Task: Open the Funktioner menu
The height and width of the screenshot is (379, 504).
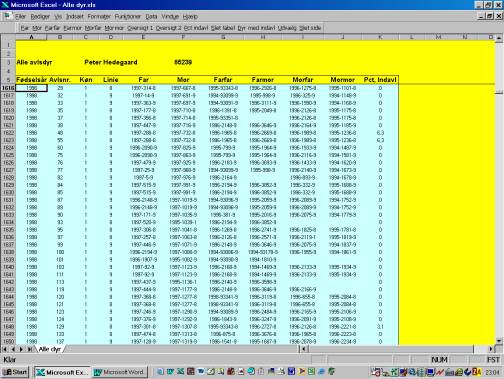Action: point(128,16)
